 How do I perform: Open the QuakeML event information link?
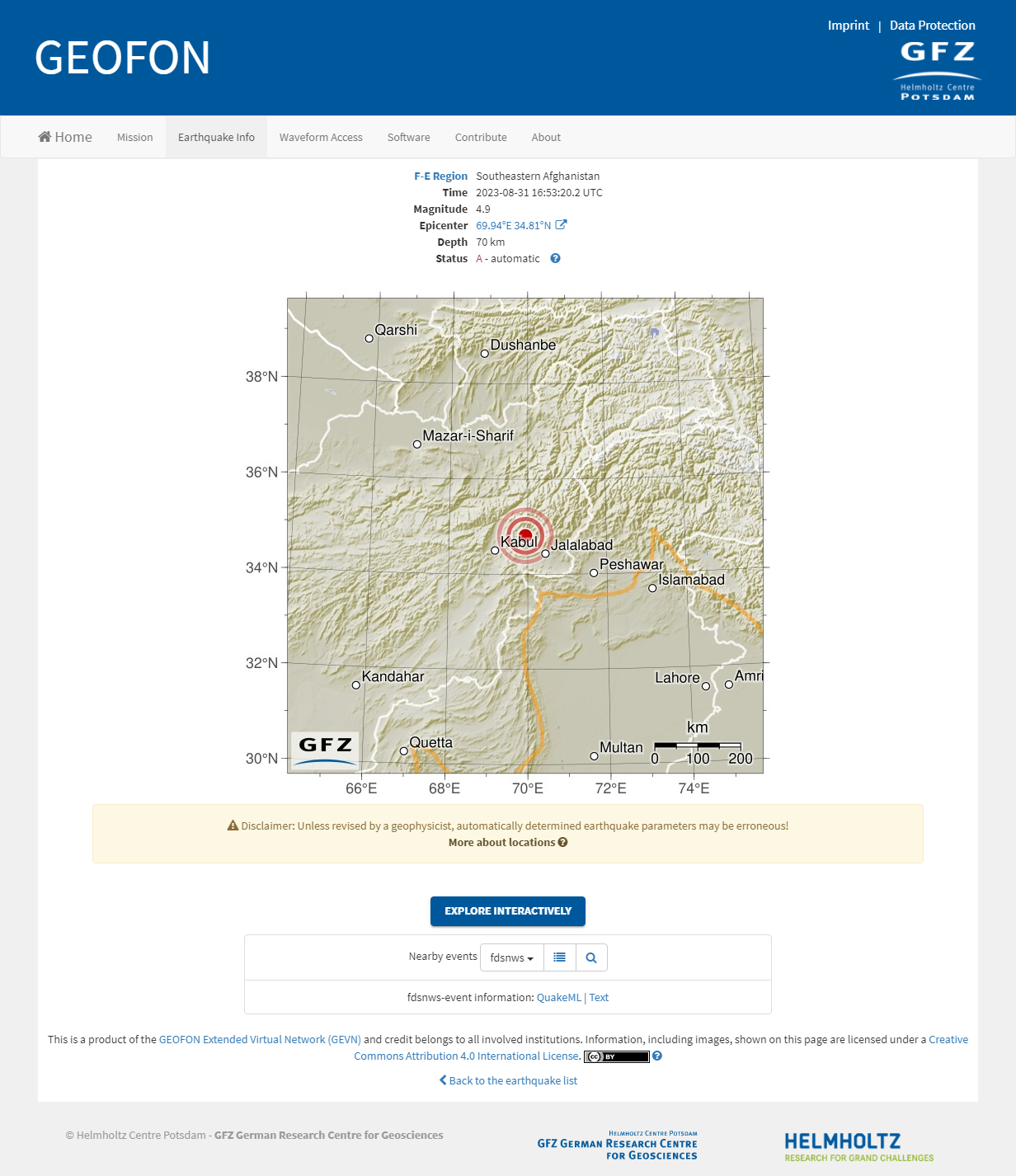(x=558, y=997)
